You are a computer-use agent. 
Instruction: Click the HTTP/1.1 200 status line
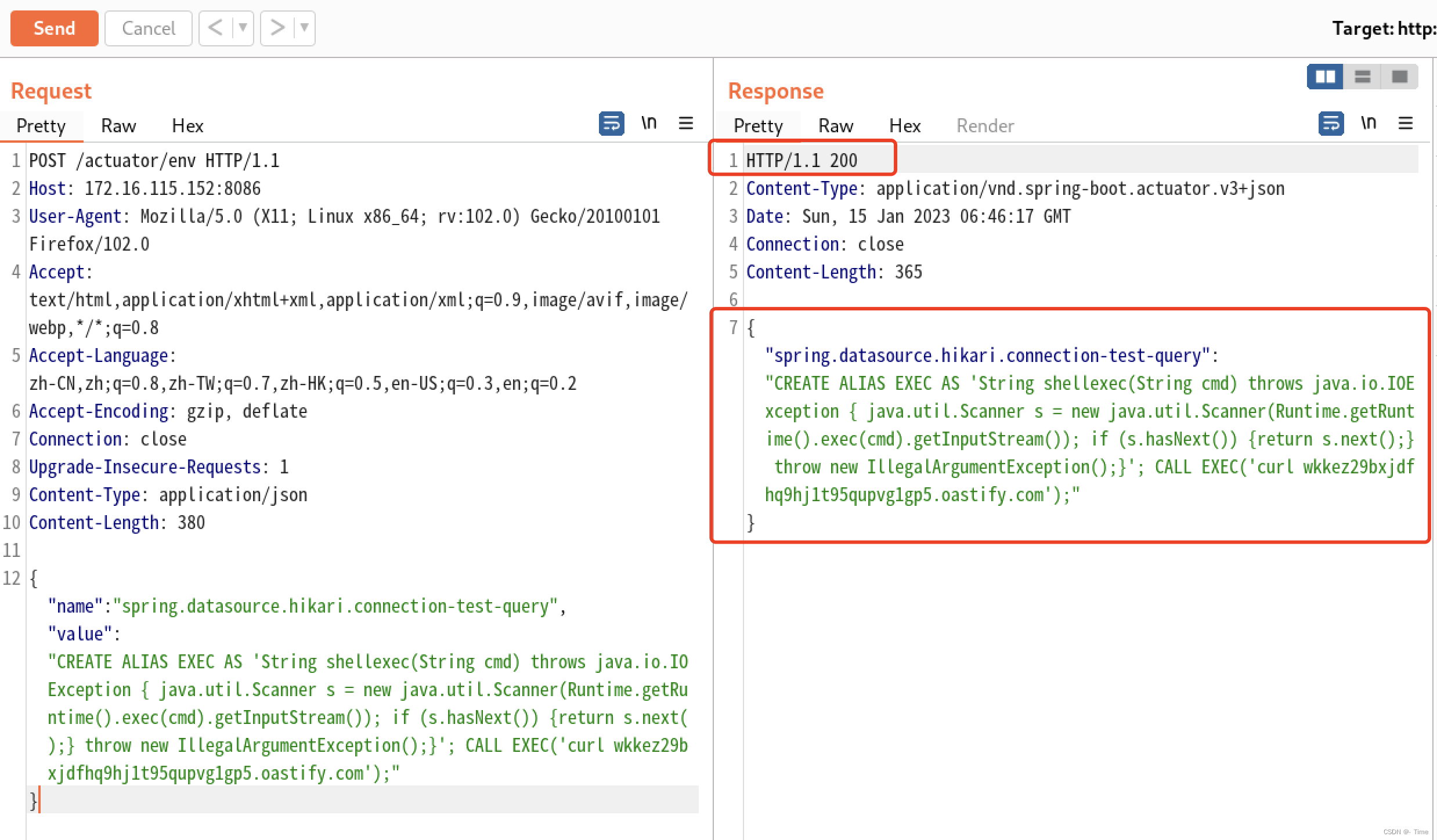click(801, 161)
